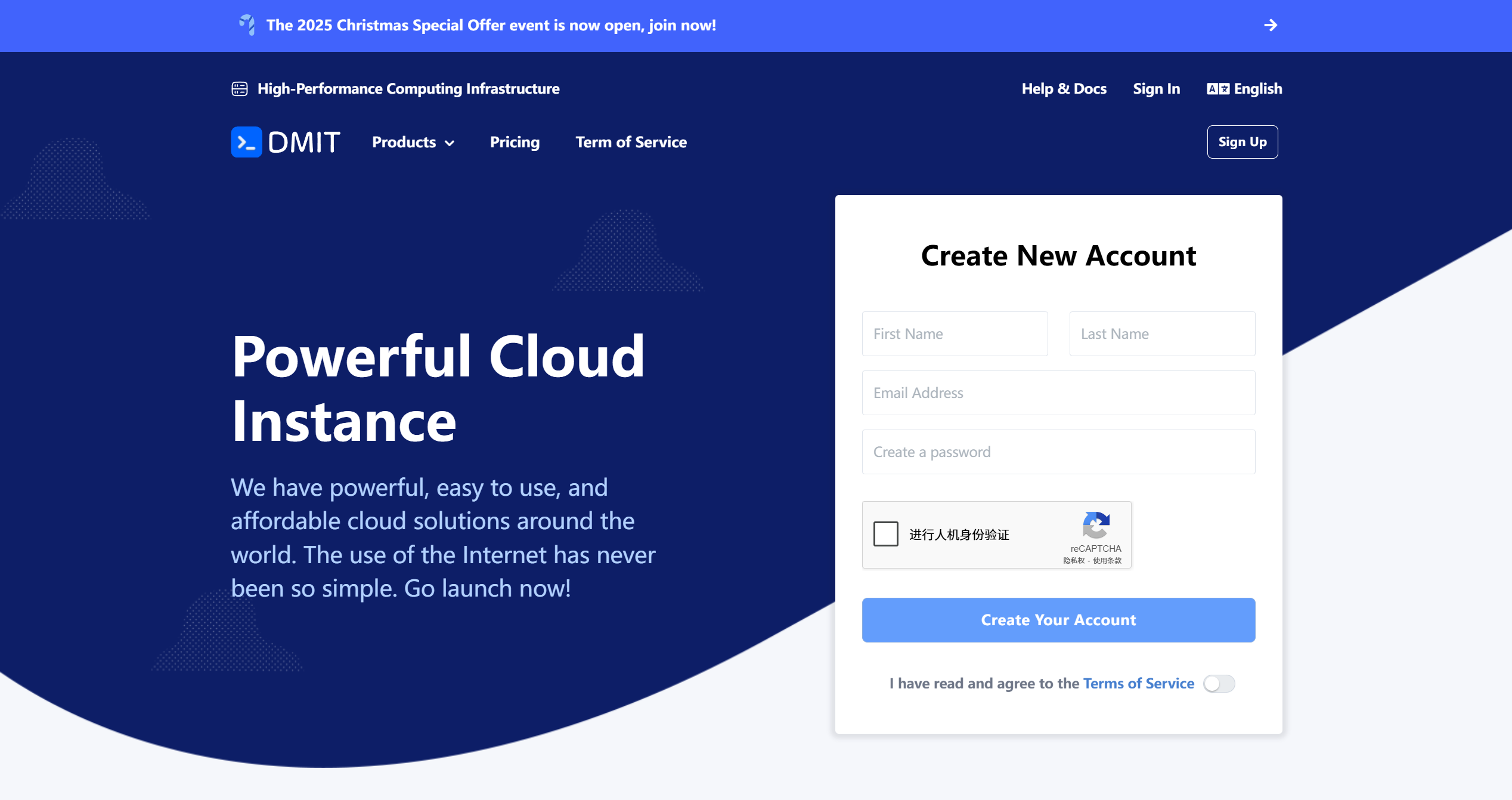
Task: Click the chevron next to Products
Action: coord(450,143)
